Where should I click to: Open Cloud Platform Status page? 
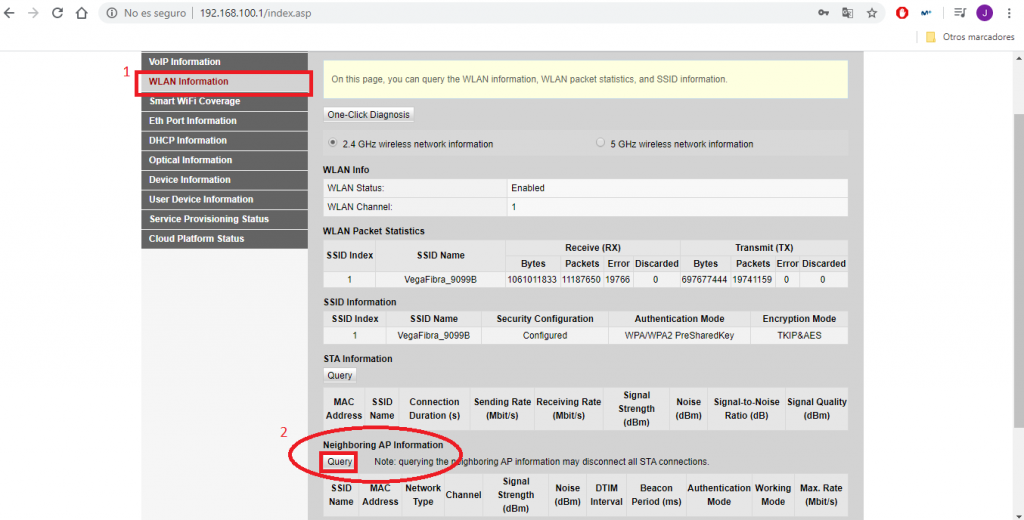click(x=224, y=238)
